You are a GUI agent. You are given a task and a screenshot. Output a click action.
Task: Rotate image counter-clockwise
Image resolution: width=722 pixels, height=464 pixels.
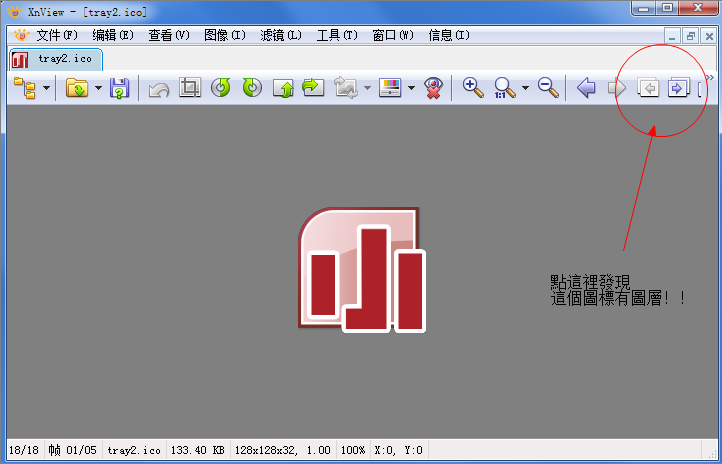pos(221,87)
